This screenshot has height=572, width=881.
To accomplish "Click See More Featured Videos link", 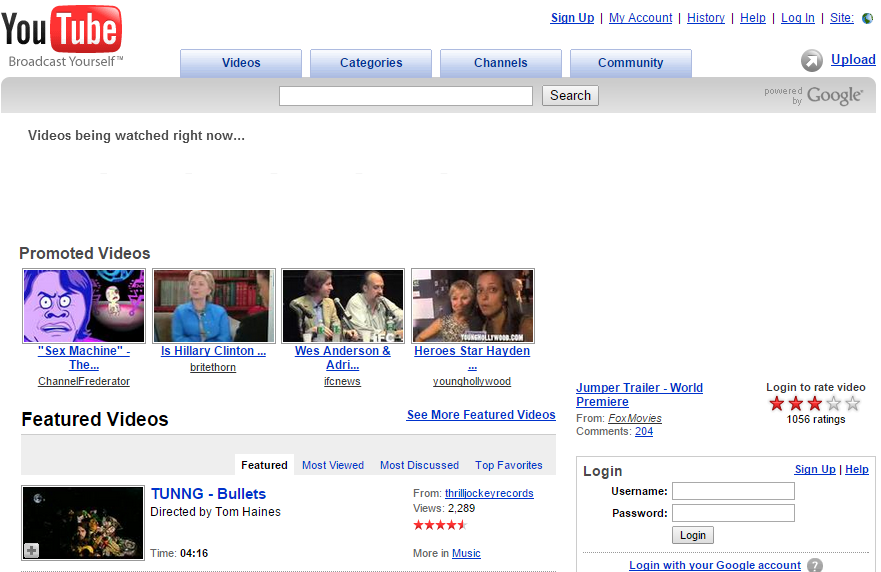I will pos(481,415).
